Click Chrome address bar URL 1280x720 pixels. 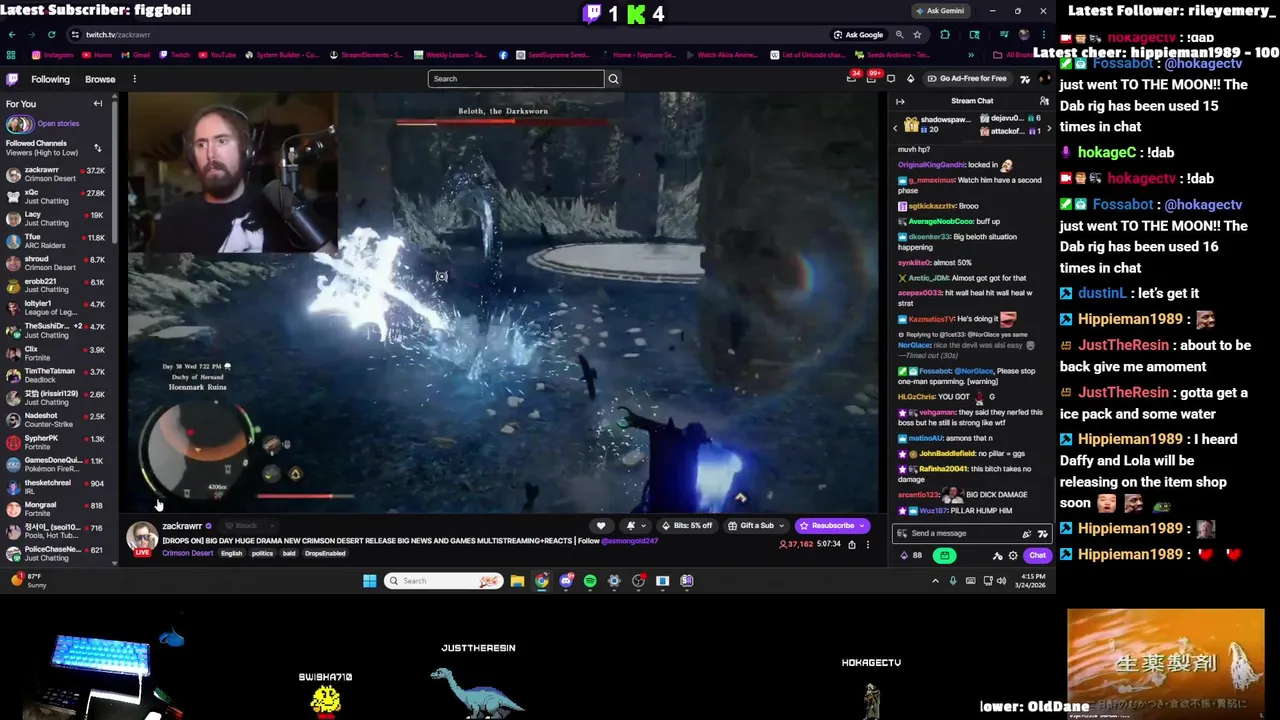(x=118, y=35)
